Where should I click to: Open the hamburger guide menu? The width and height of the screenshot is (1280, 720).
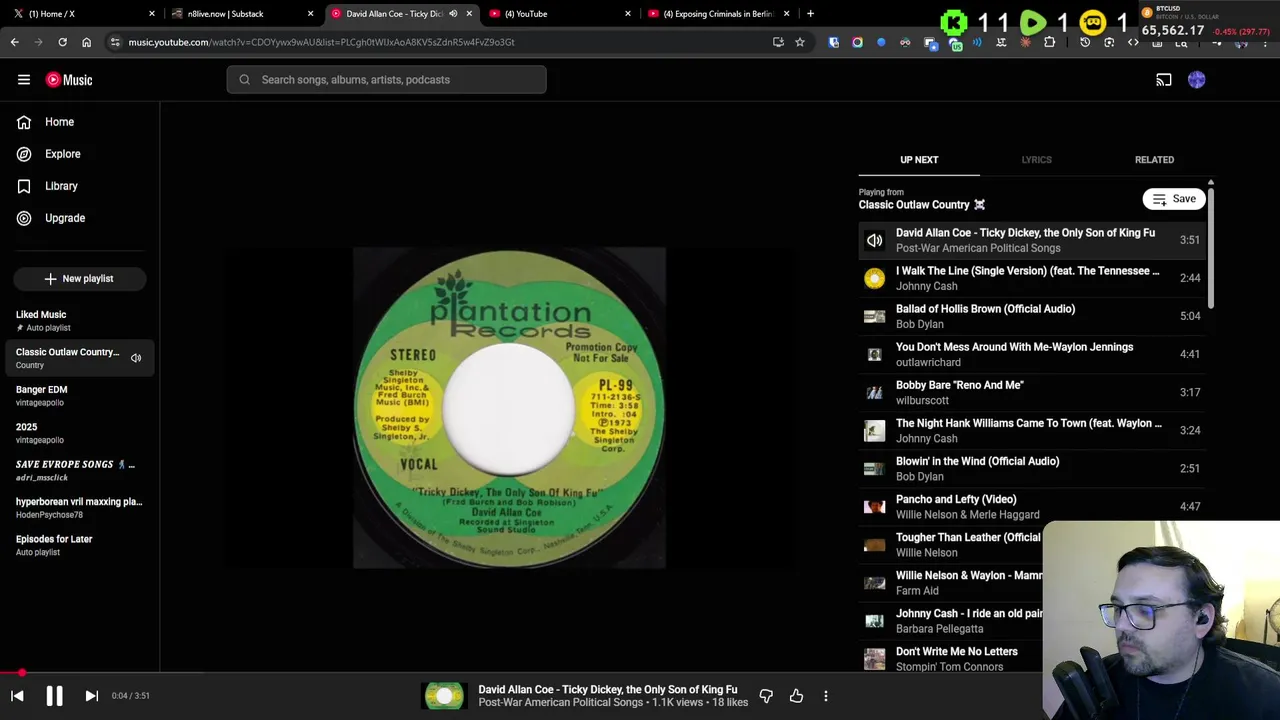24,80
